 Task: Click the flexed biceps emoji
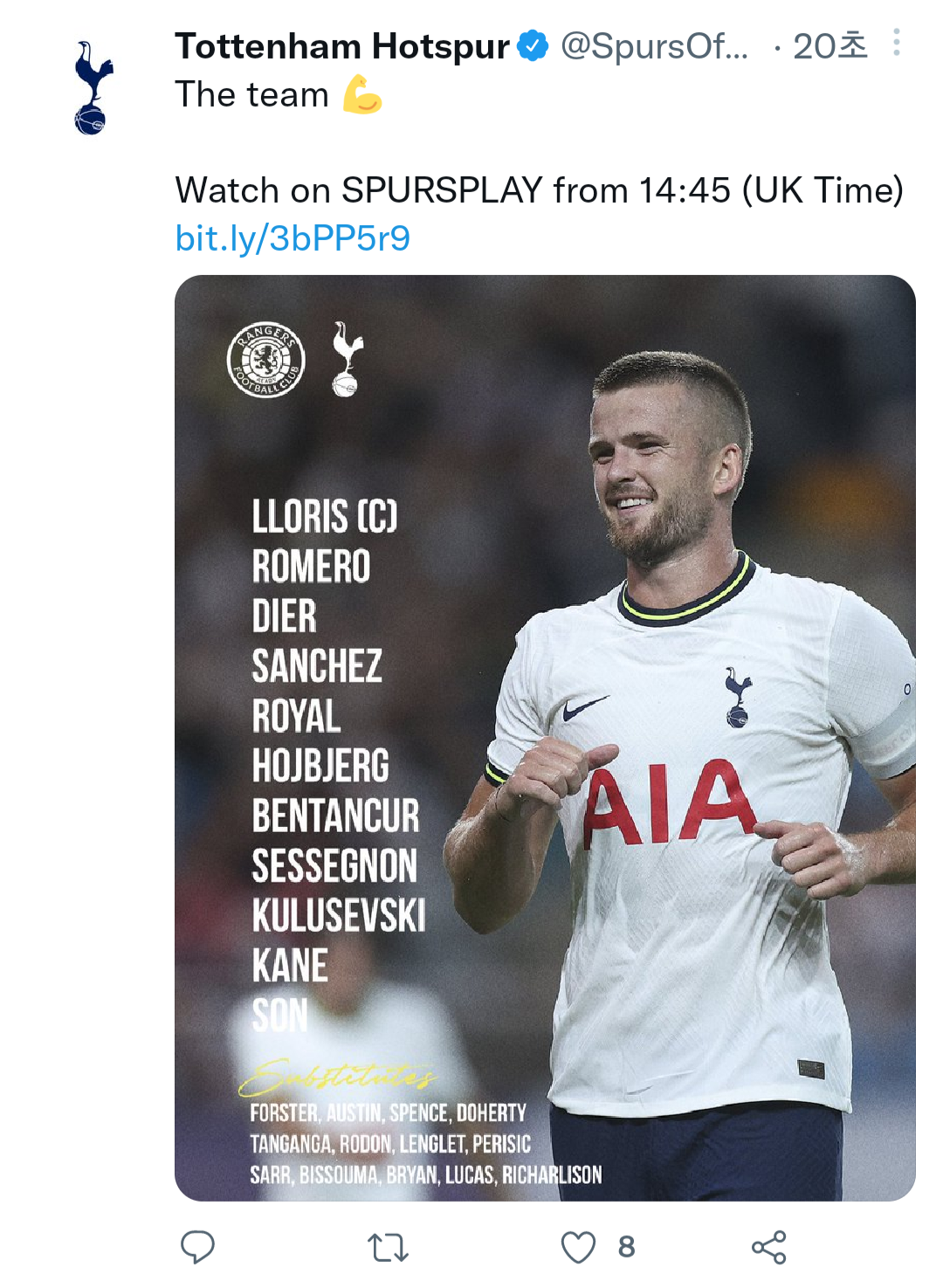pos(362,94)
